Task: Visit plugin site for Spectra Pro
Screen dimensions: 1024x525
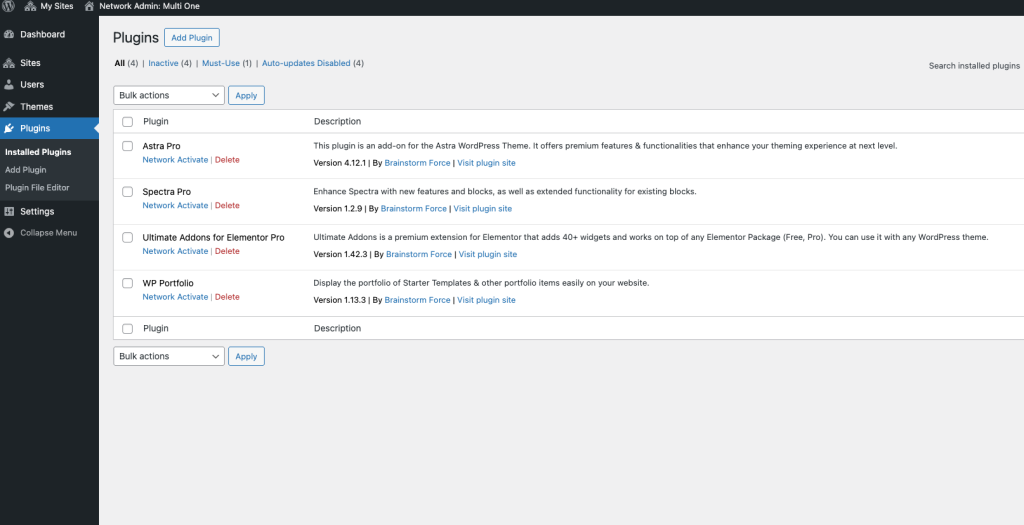Action: [483, 209]
